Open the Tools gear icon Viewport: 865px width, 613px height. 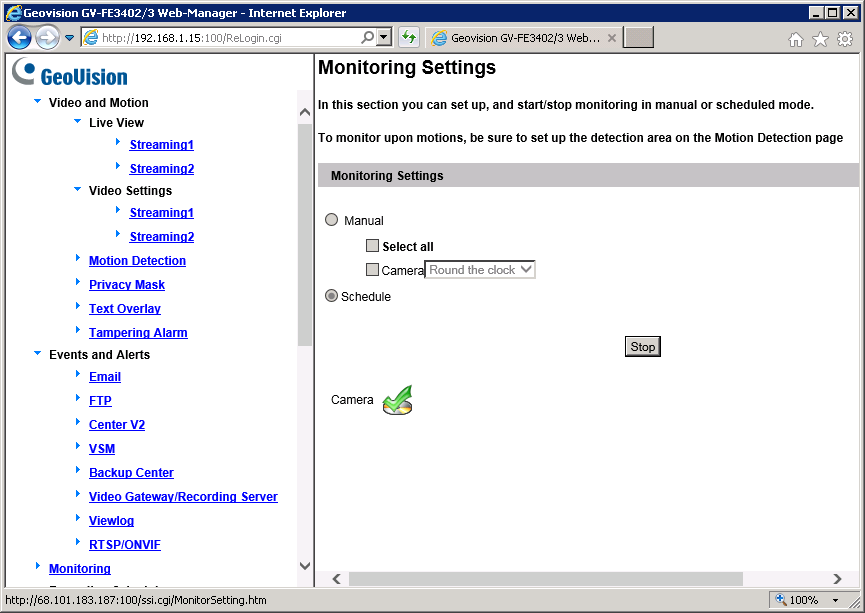coord(845,39)
